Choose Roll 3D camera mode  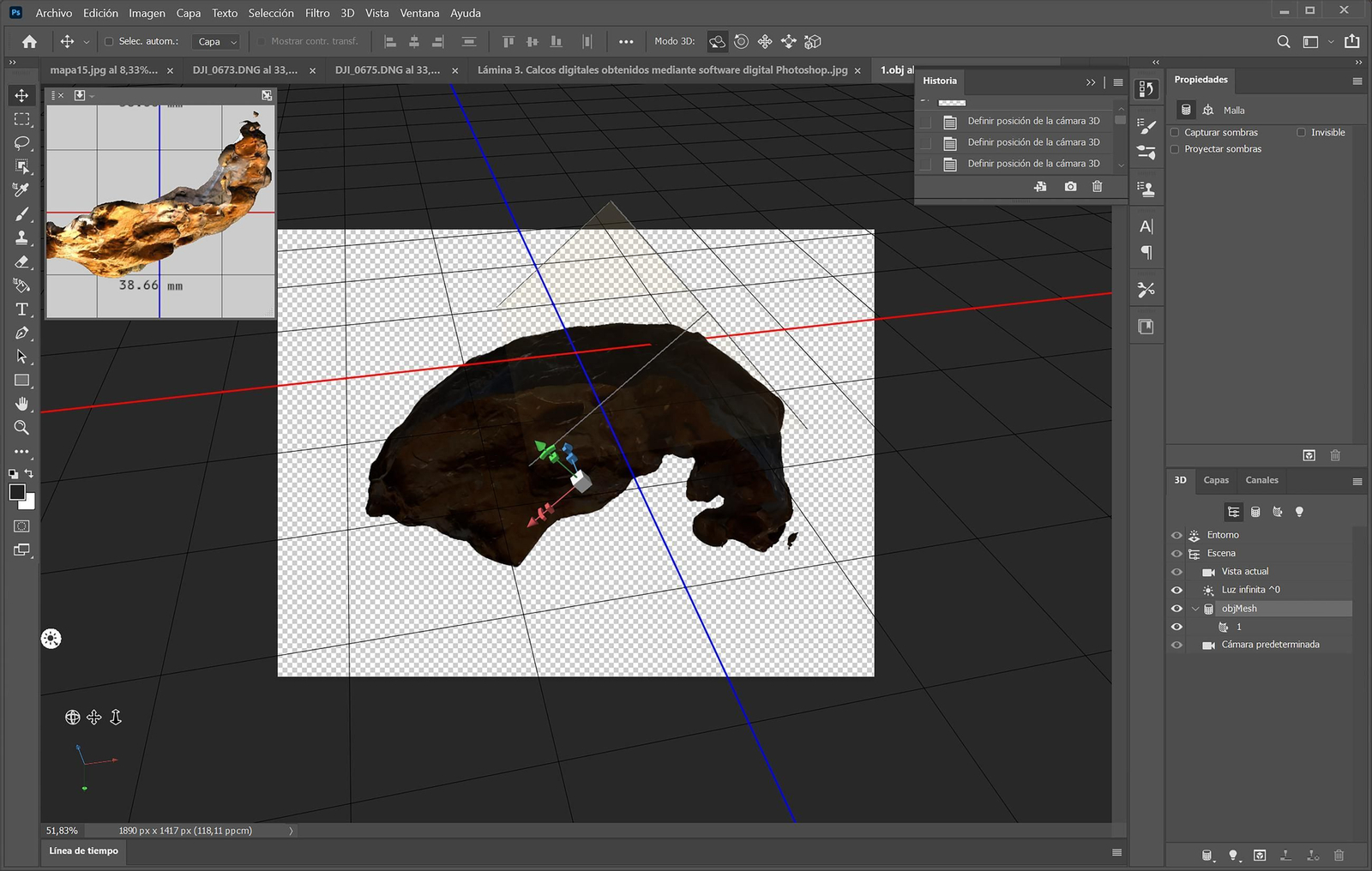(742, 41)
